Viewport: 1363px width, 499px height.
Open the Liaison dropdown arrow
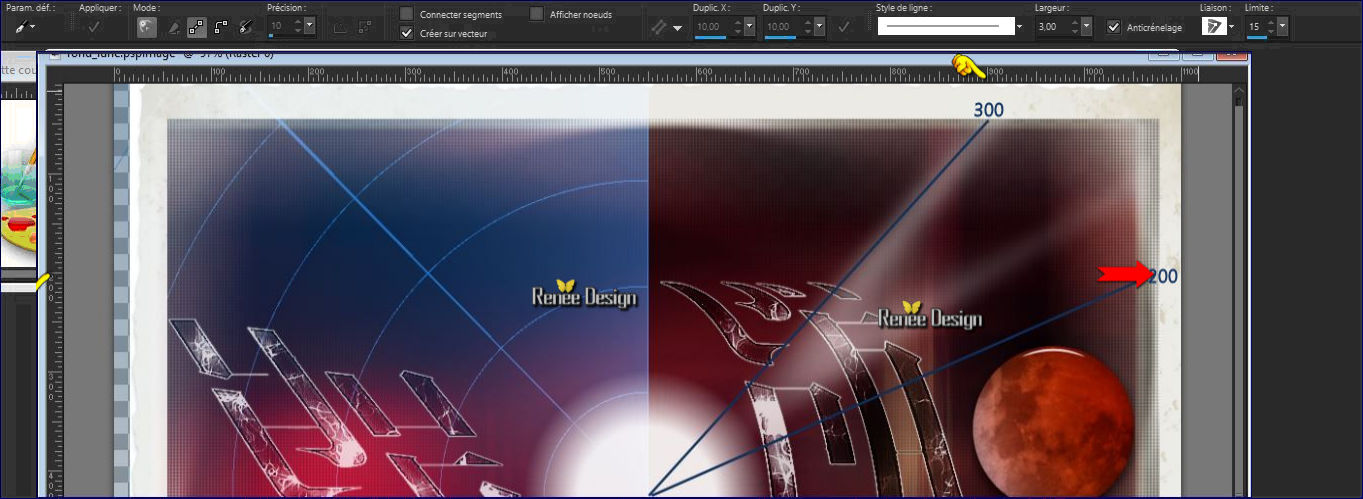click(x=1232, y=27)
